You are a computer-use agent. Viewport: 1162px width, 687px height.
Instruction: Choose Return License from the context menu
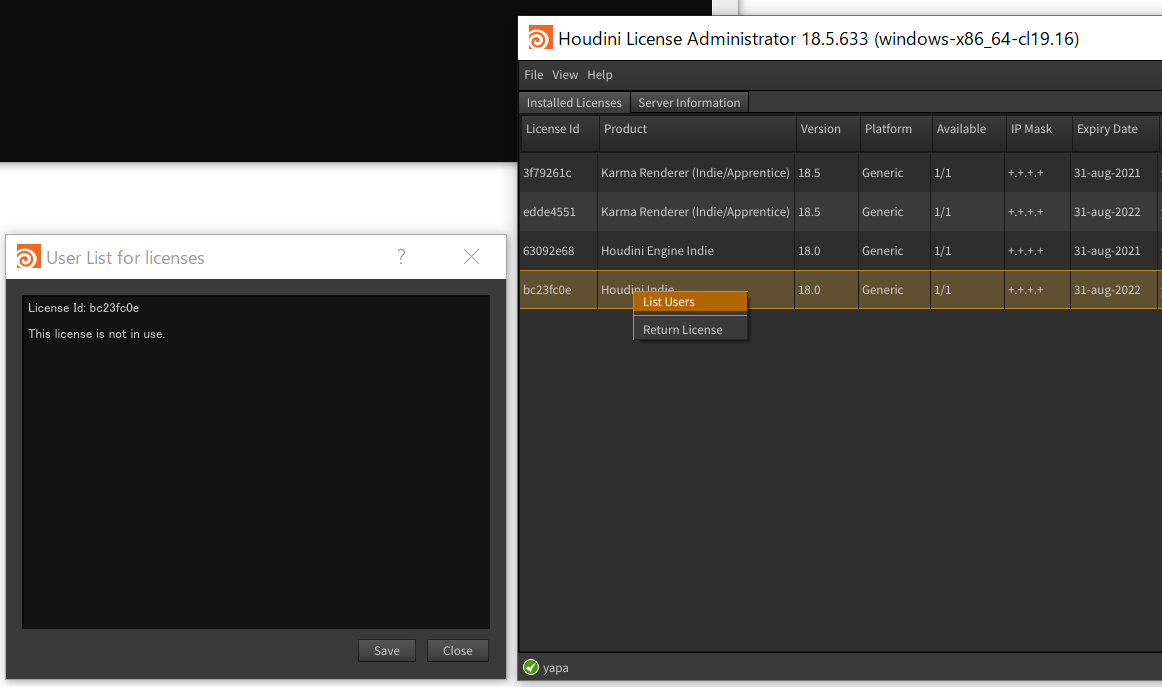point(690,330)
